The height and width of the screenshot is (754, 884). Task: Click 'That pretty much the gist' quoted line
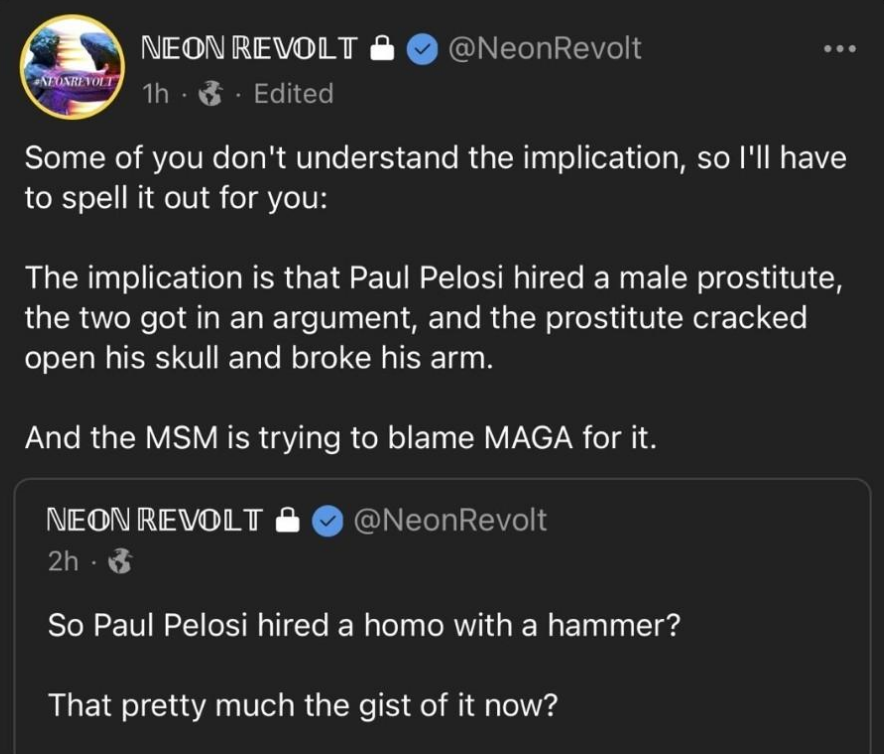(x=302, y=705)
